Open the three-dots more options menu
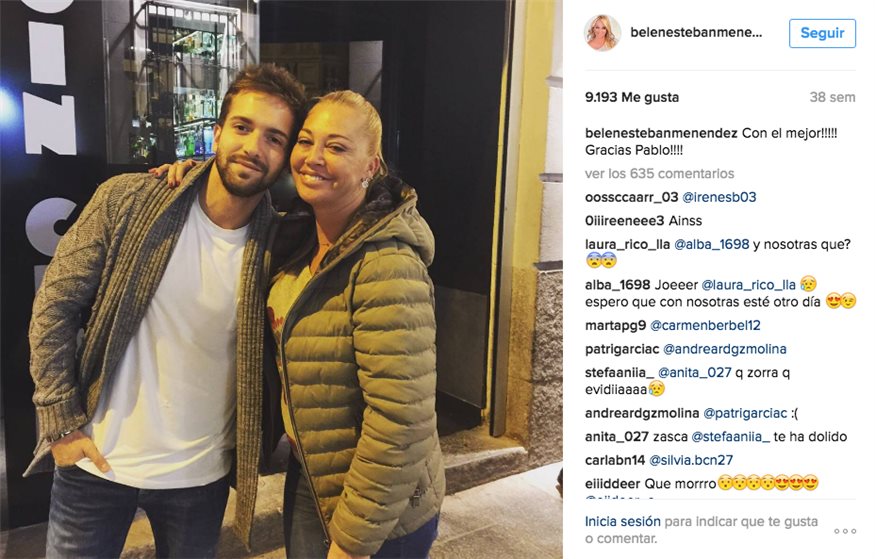Viewport: 875px width, 559px height. point(845,531)
